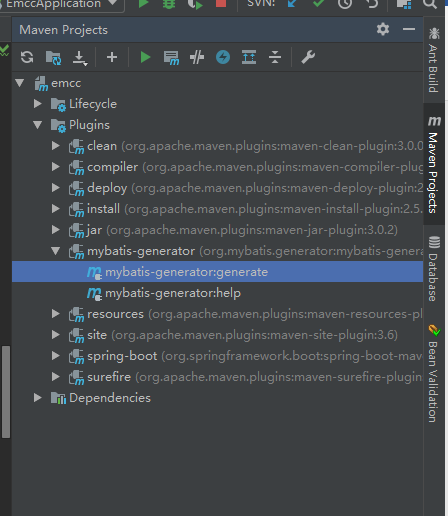
Task: Select the Plugins folder row
Action: [217, 125]
